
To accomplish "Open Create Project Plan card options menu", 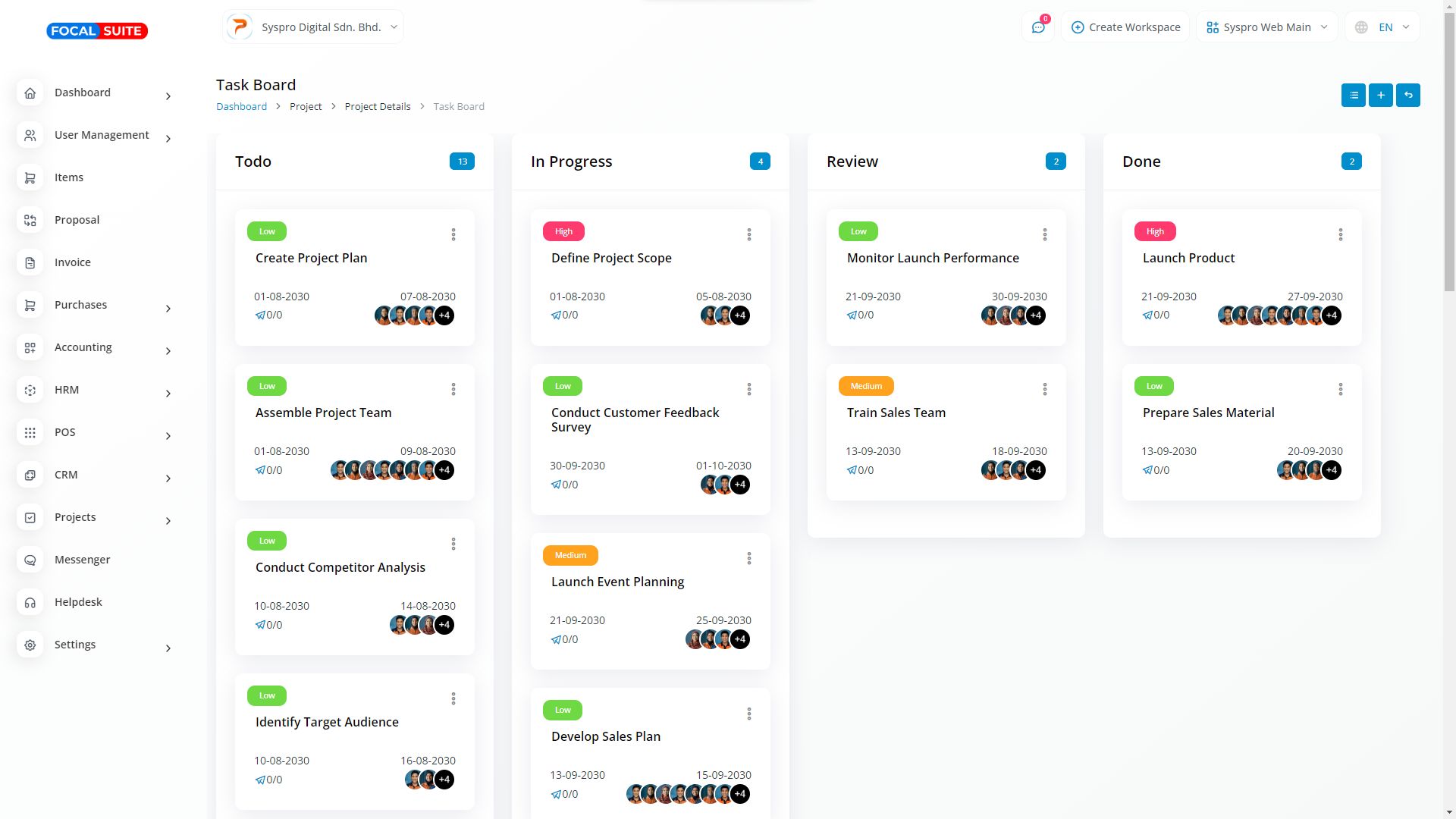I will point(453,234).
